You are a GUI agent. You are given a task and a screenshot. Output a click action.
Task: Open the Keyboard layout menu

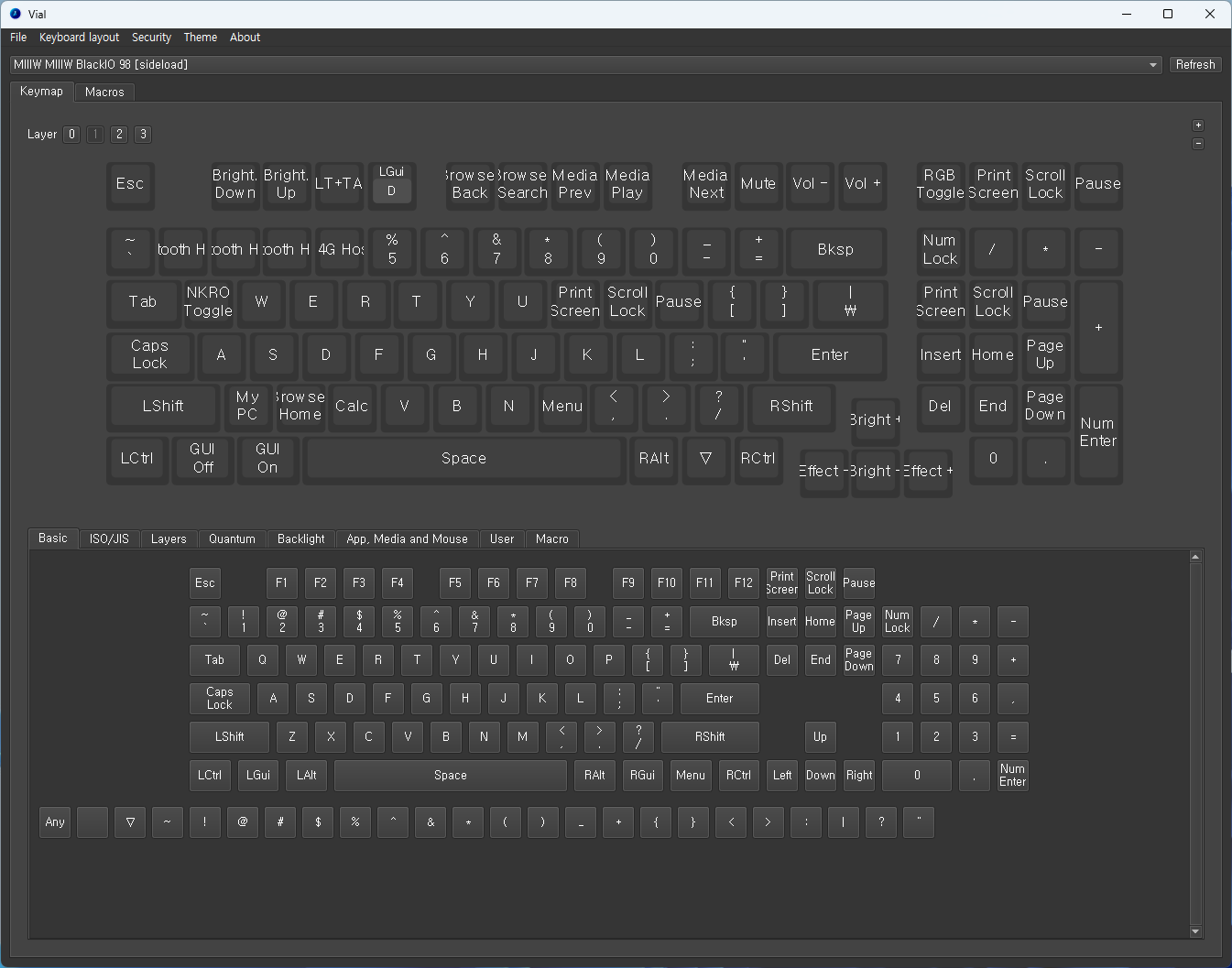tap(79, 38)
